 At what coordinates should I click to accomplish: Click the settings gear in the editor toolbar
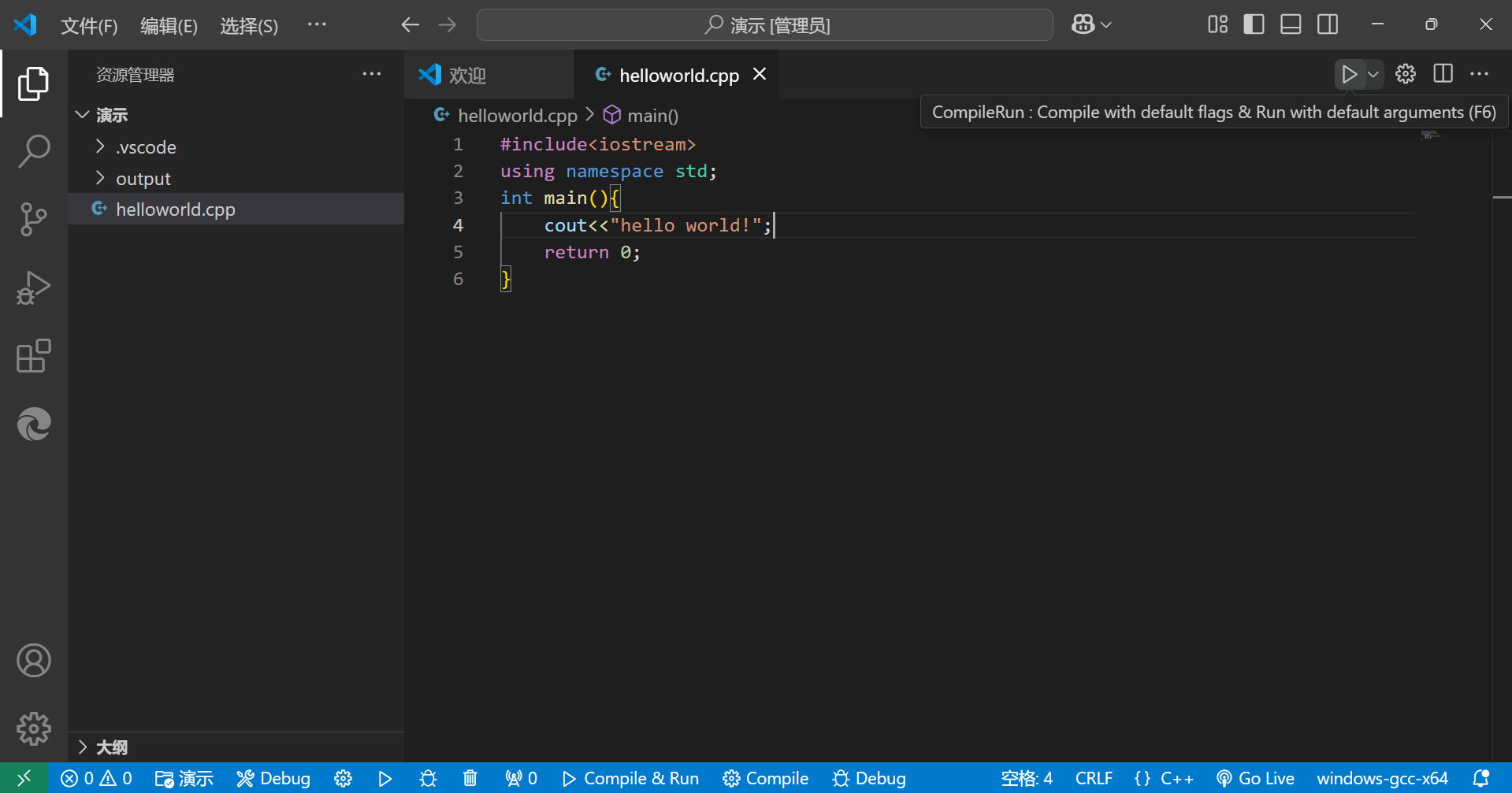(1406, 74)
